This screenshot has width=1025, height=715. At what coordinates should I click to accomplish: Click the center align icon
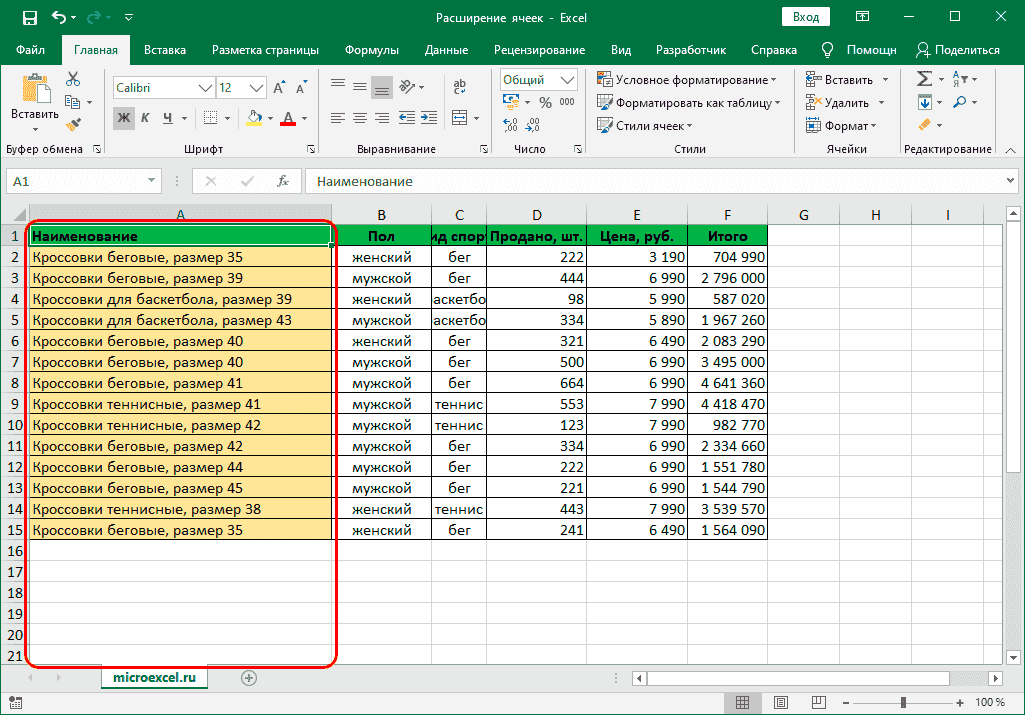click(360, 118)
